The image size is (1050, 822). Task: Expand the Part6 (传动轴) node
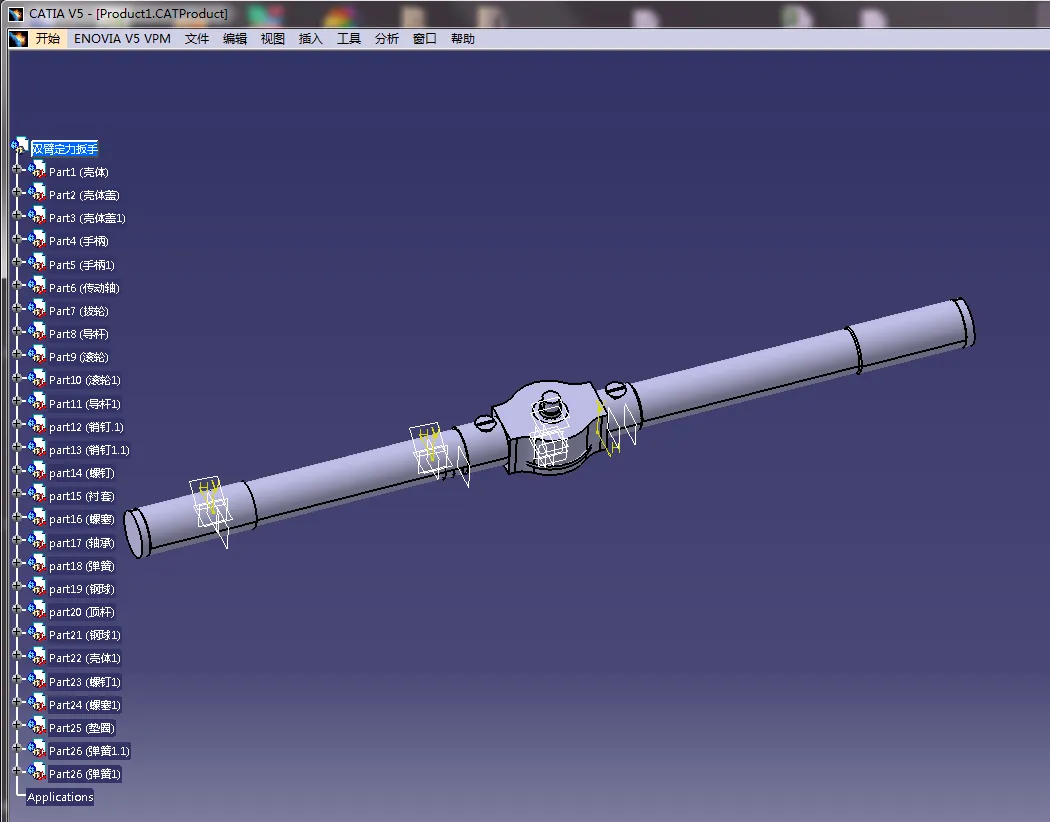click(x=17, y=285)
